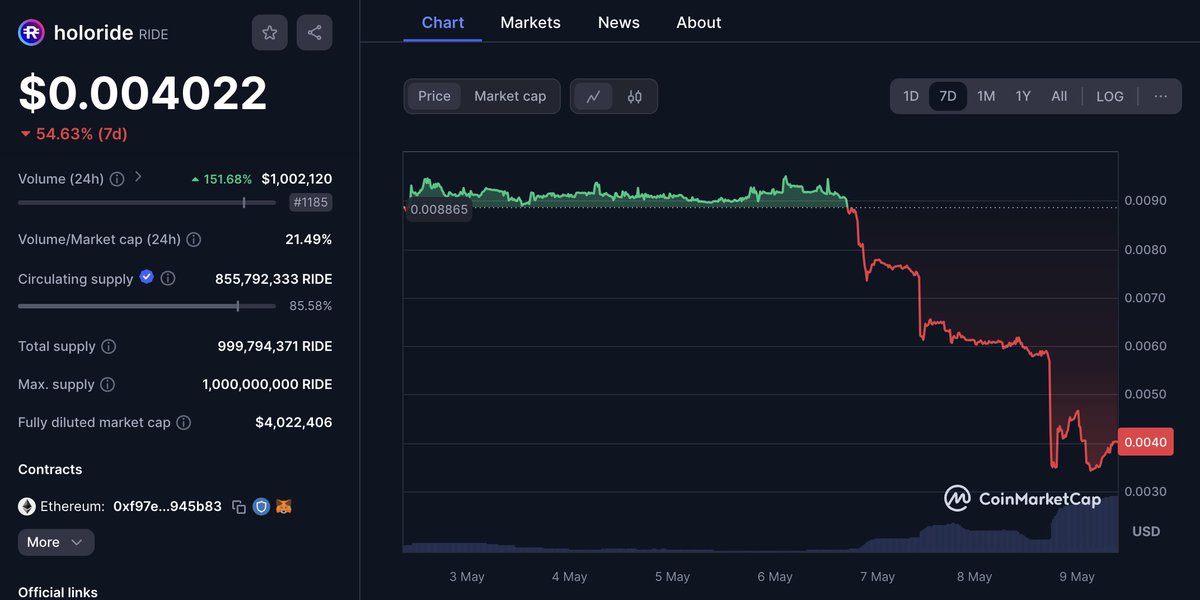Click the $4,022,406 diluted market cap
Image resolution: width=1200 pixels, height=600 pixels.
(294, 423)
